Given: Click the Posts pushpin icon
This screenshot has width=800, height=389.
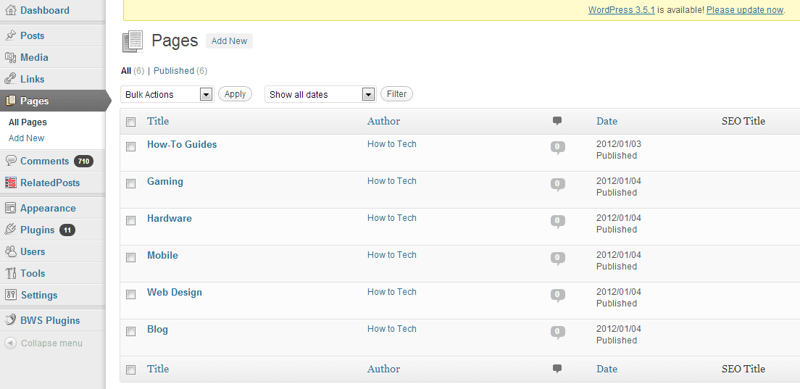Looking at the screenshot, I should 10,36.
